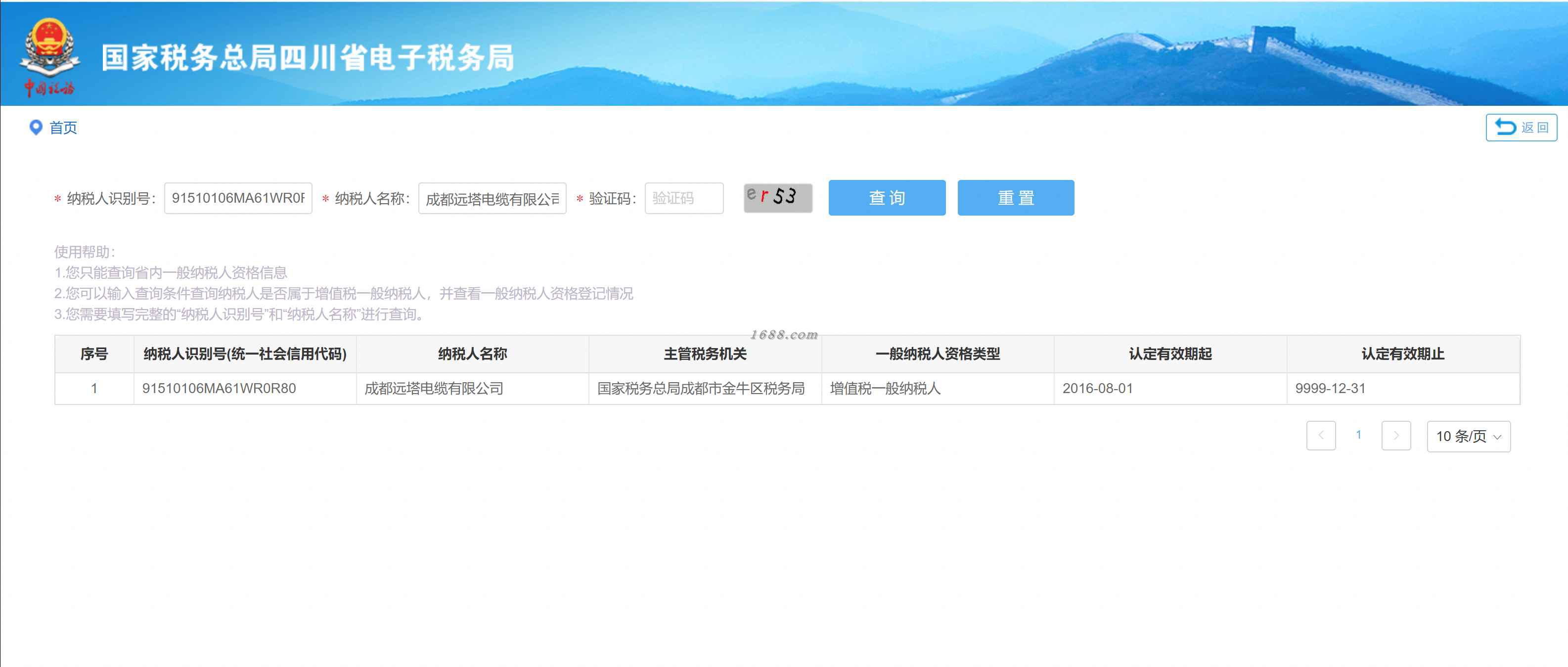Click the 主管税务机关 column header
Image resolution: width=1568 pixels, height=667 pixels.
tap(705, 354)
